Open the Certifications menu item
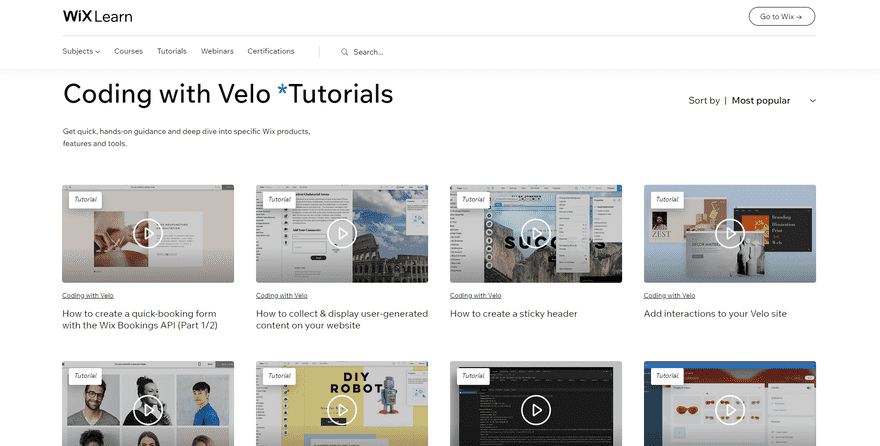This screenshot has height=446, width=880. (271, 51)
